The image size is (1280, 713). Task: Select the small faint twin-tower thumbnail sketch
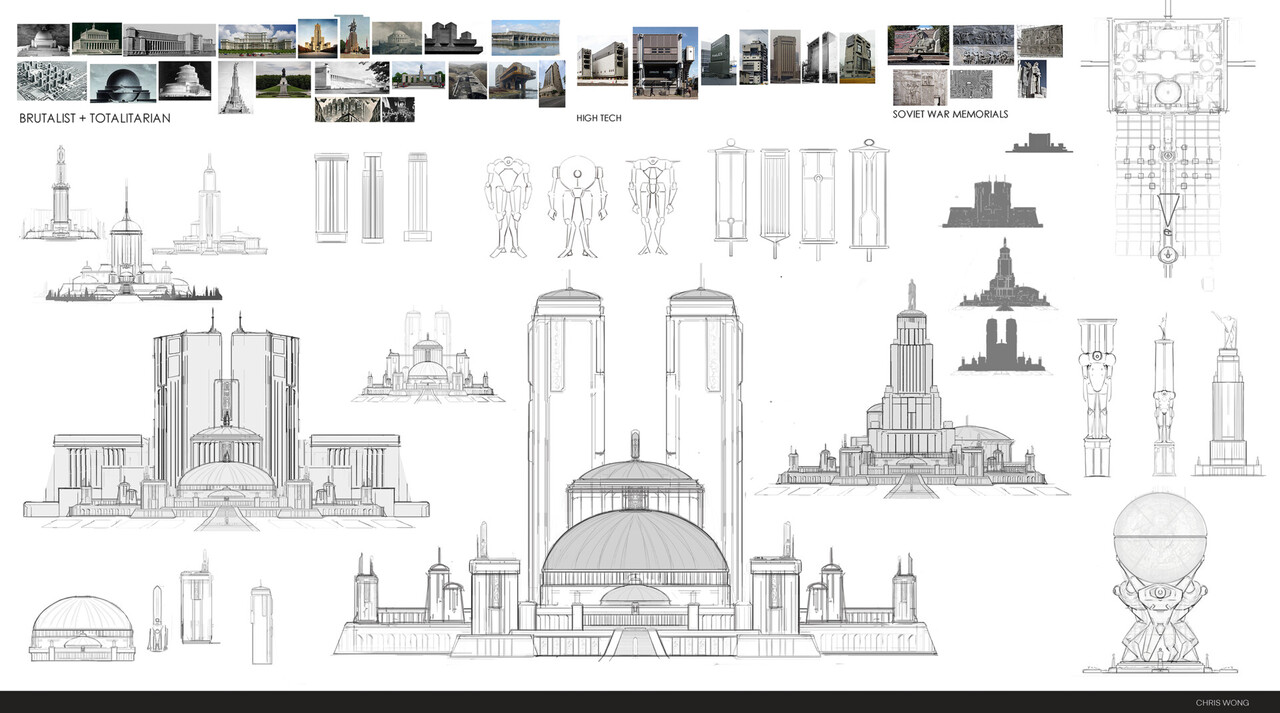click(x=428, y=355)
